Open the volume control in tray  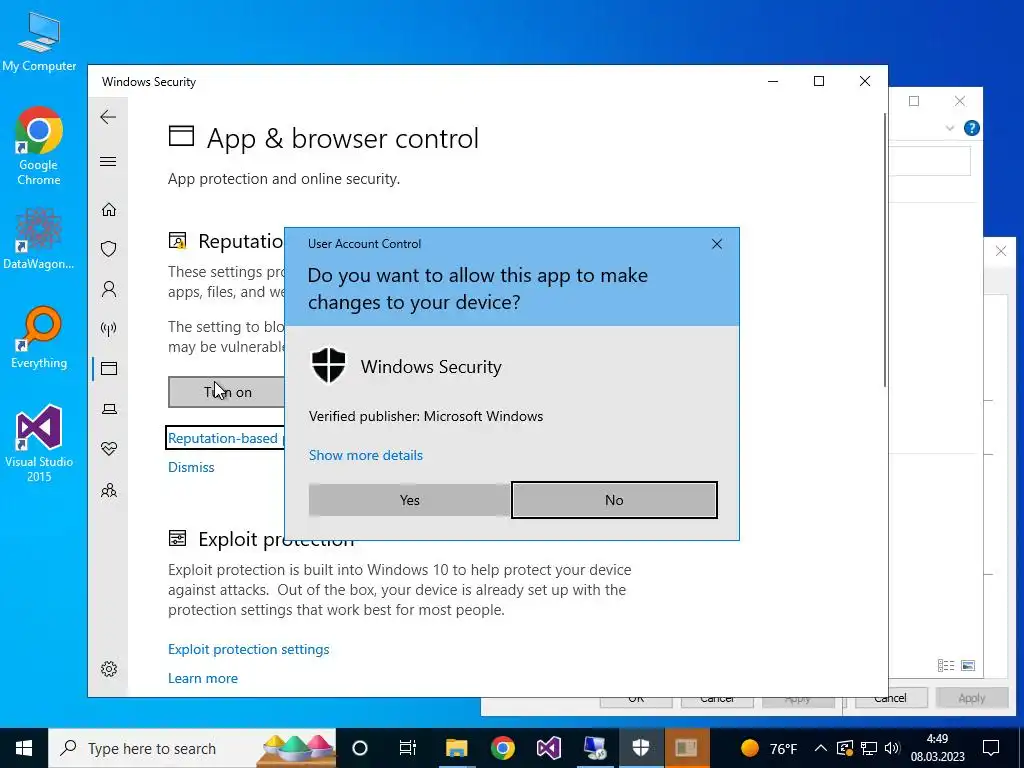[x=891, y=748]
